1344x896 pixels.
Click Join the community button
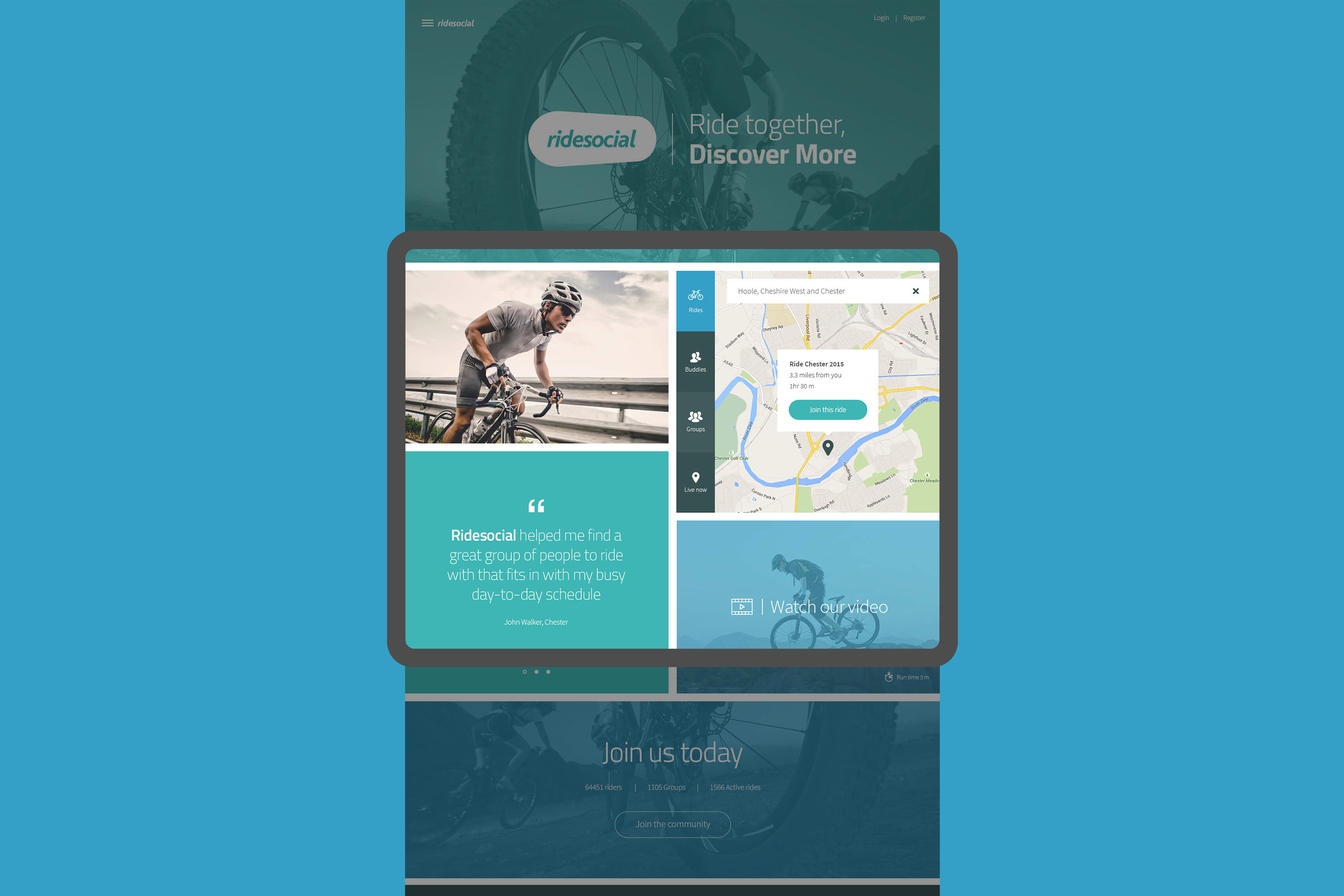pyautogui.click(x=672, y=824)
